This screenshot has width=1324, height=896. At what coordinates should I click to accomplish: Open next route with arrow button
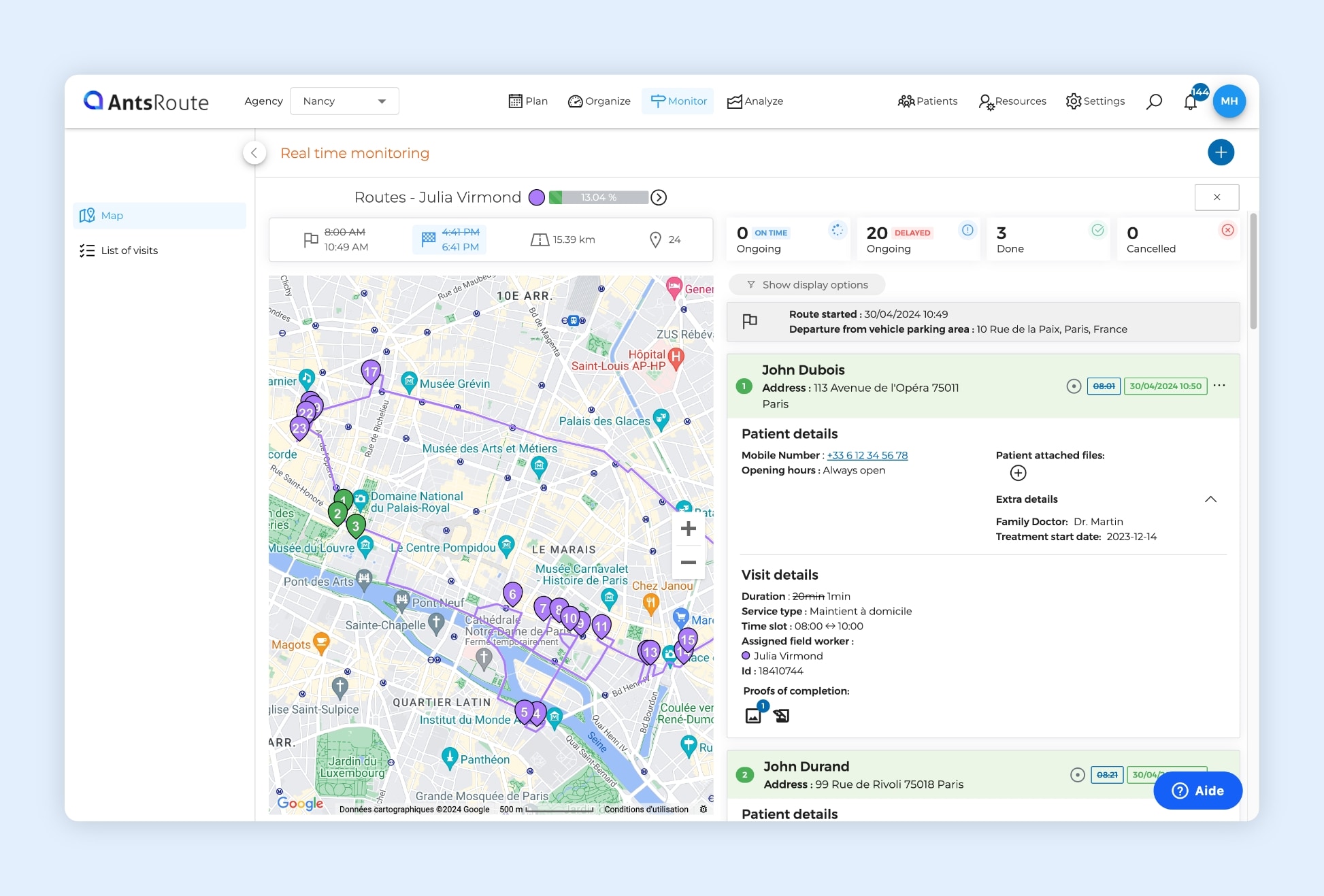(658, 197)
